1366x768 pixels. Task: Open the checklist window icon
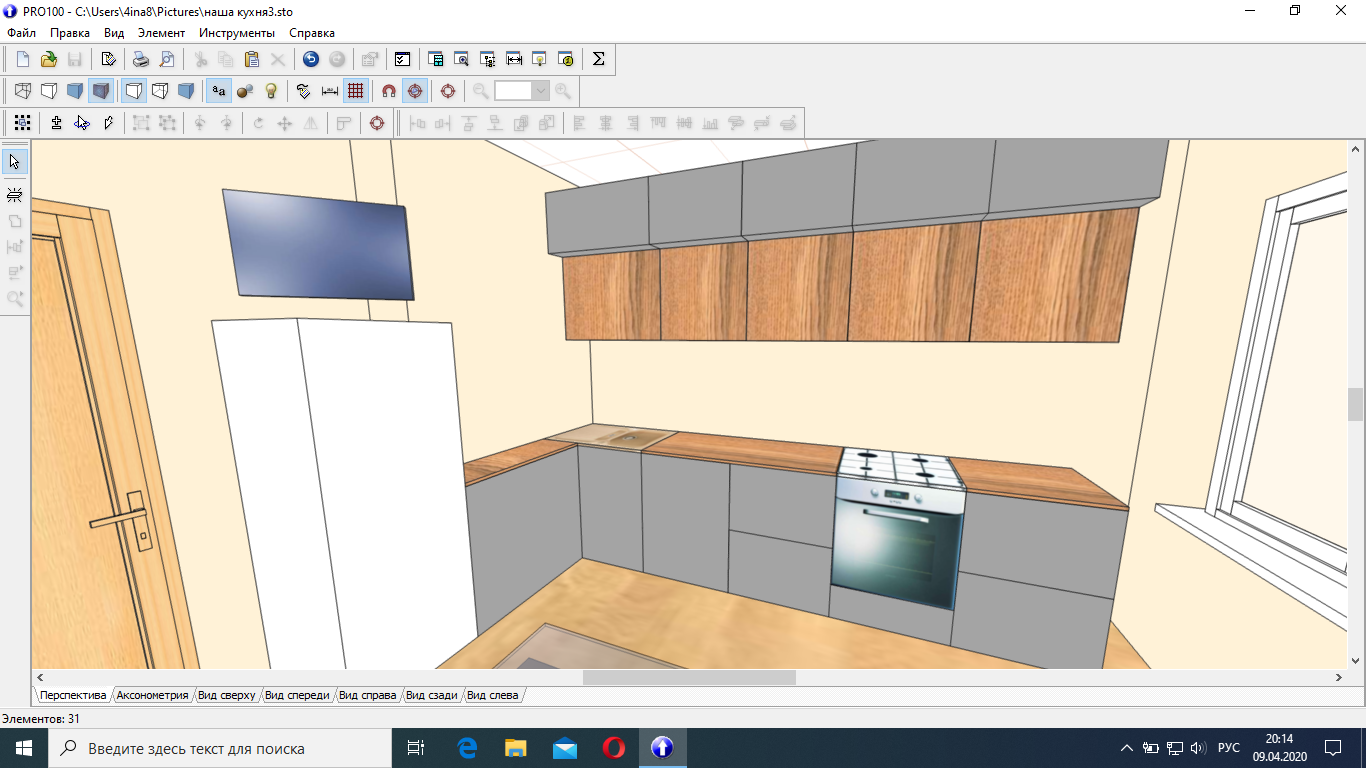402,59
